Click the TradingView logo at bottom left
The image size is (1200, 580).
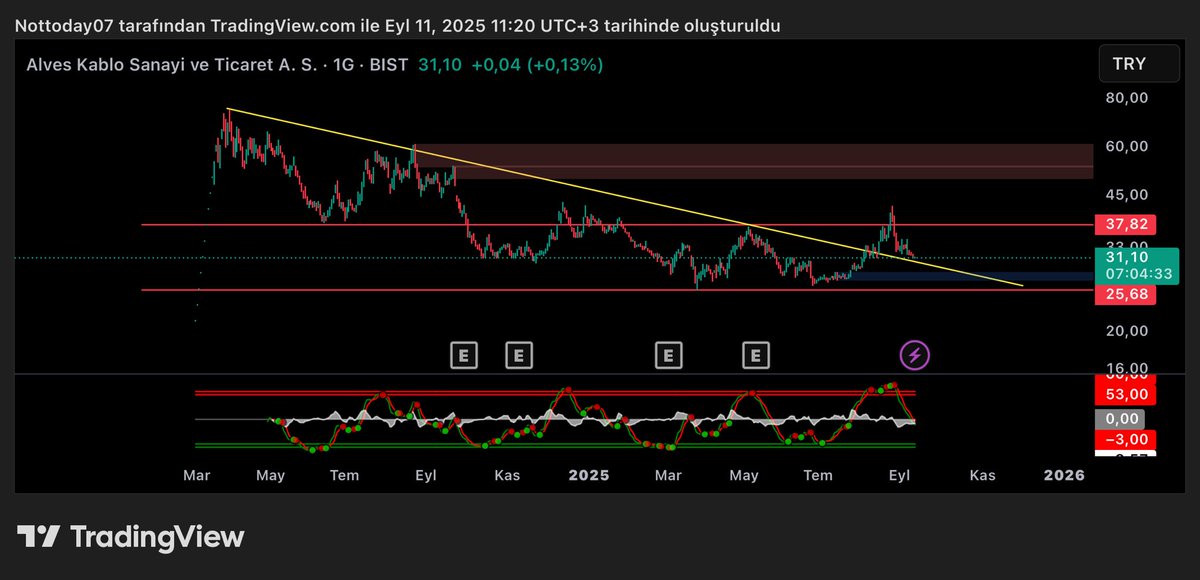click(x=131, y=537)
